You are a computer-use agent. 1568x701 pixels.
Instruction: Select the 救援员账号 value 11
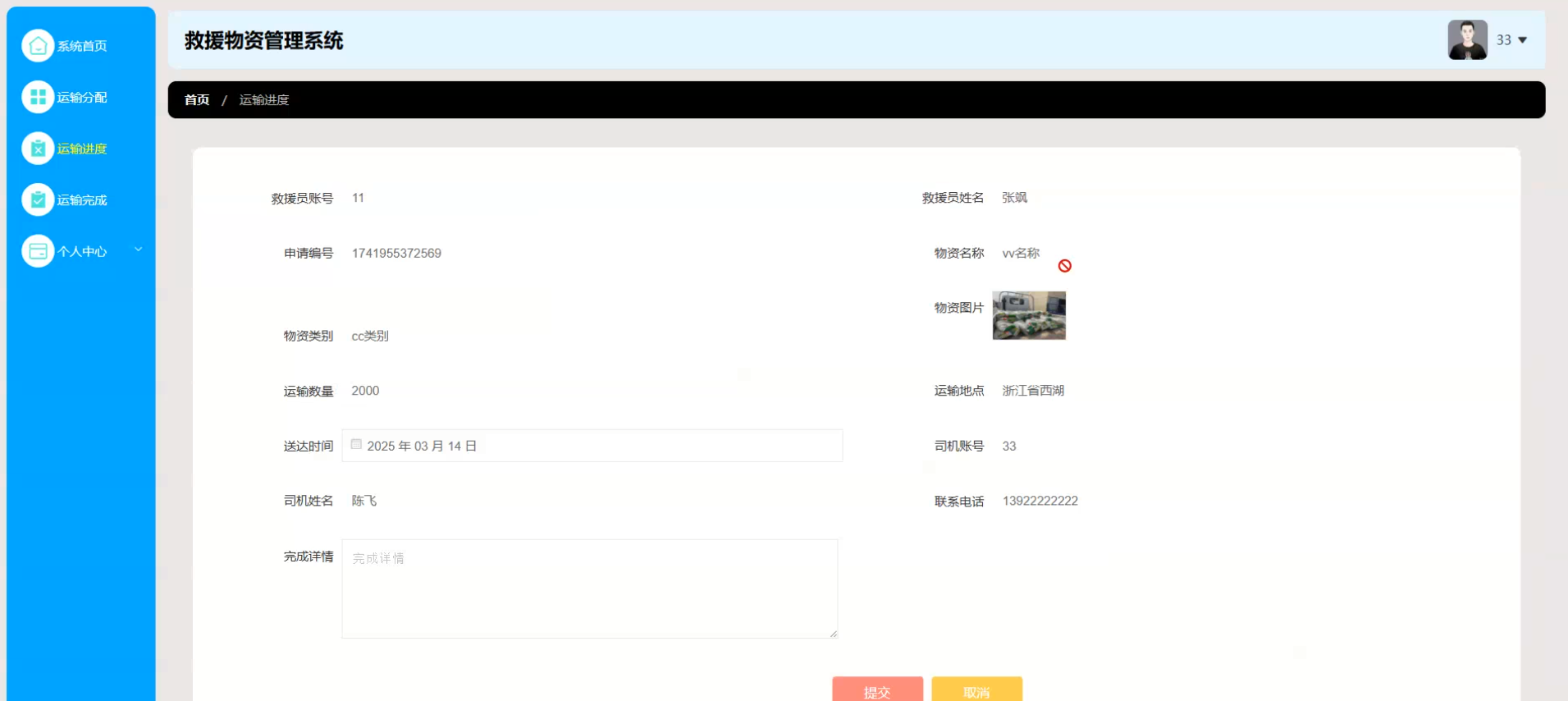click(358, 198)
